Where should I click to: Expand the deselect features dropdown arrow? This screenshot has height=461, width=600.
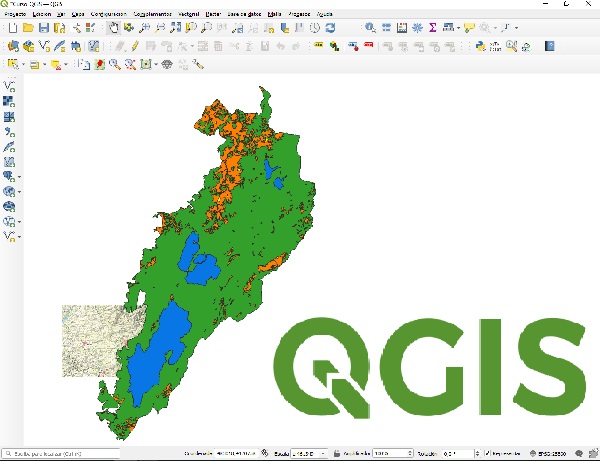click(x=66, y=64)
